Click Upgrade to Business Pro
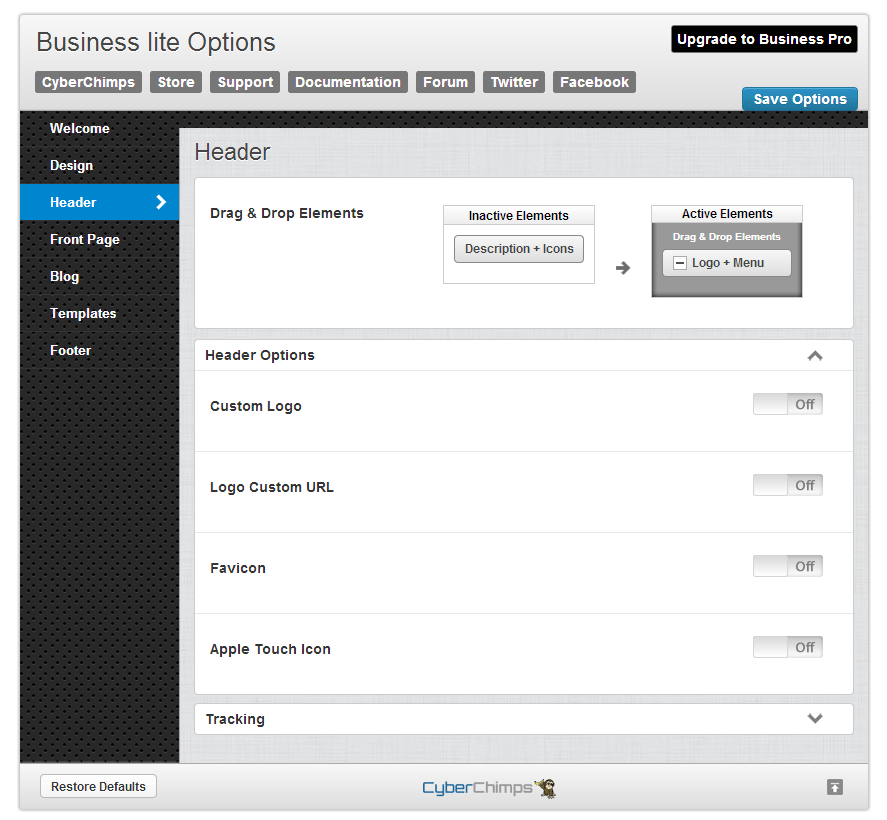This screenshot has height=820, width=887. click(764, 39)
